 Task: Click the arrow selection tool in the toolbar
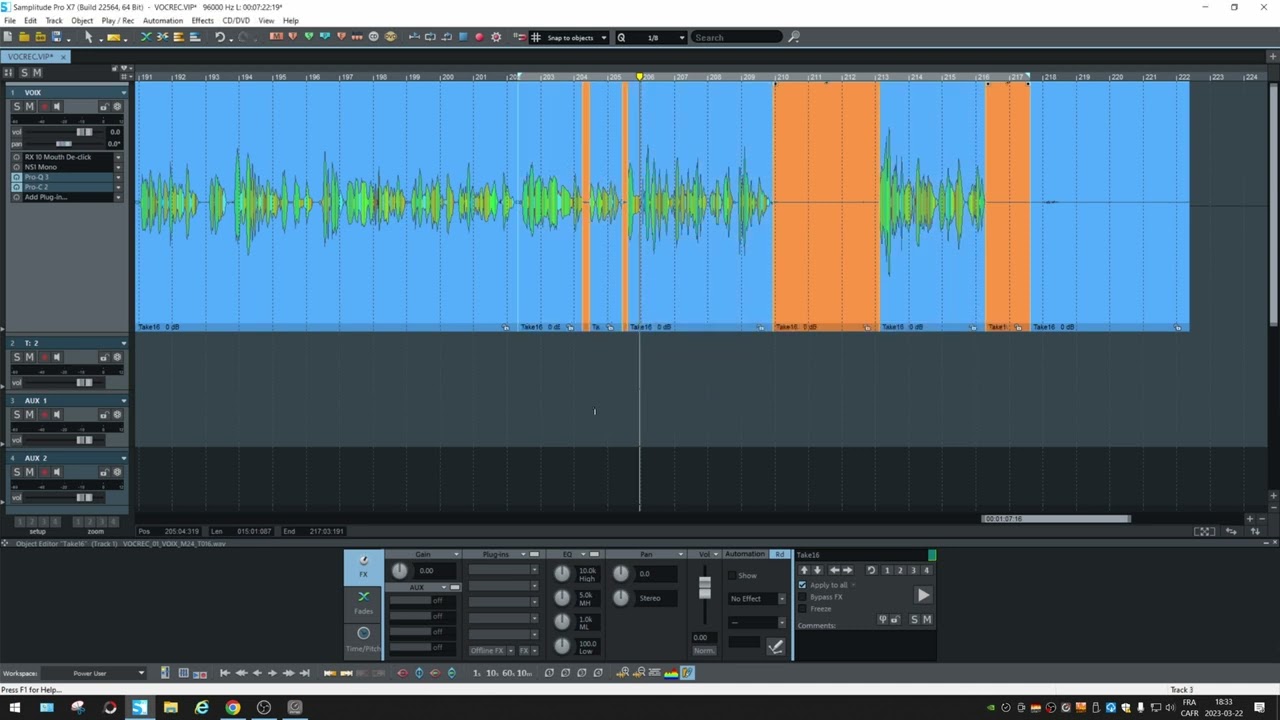coord(88,37)
